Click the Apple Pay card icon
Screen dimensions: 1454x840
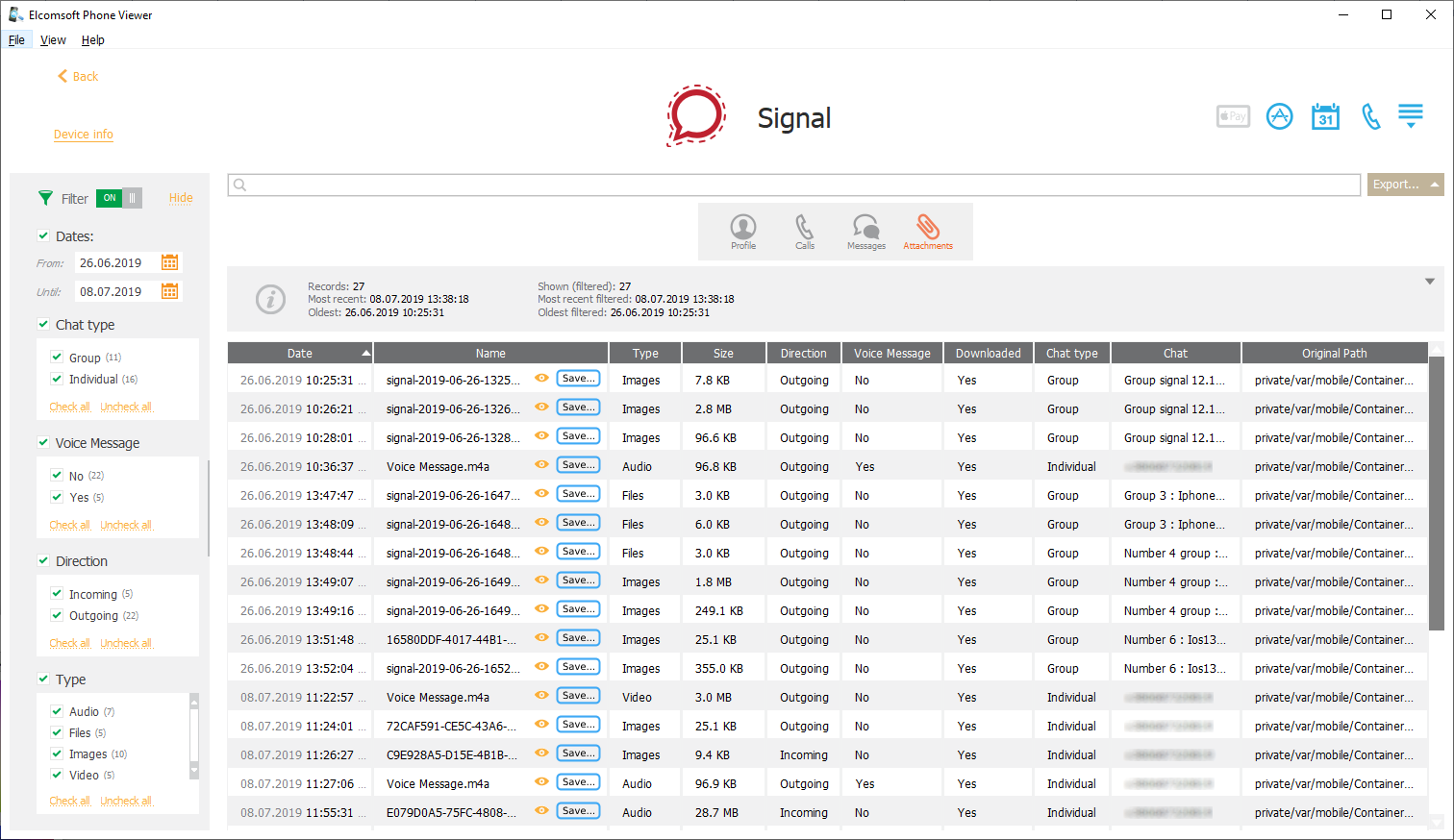point(1233,117)
